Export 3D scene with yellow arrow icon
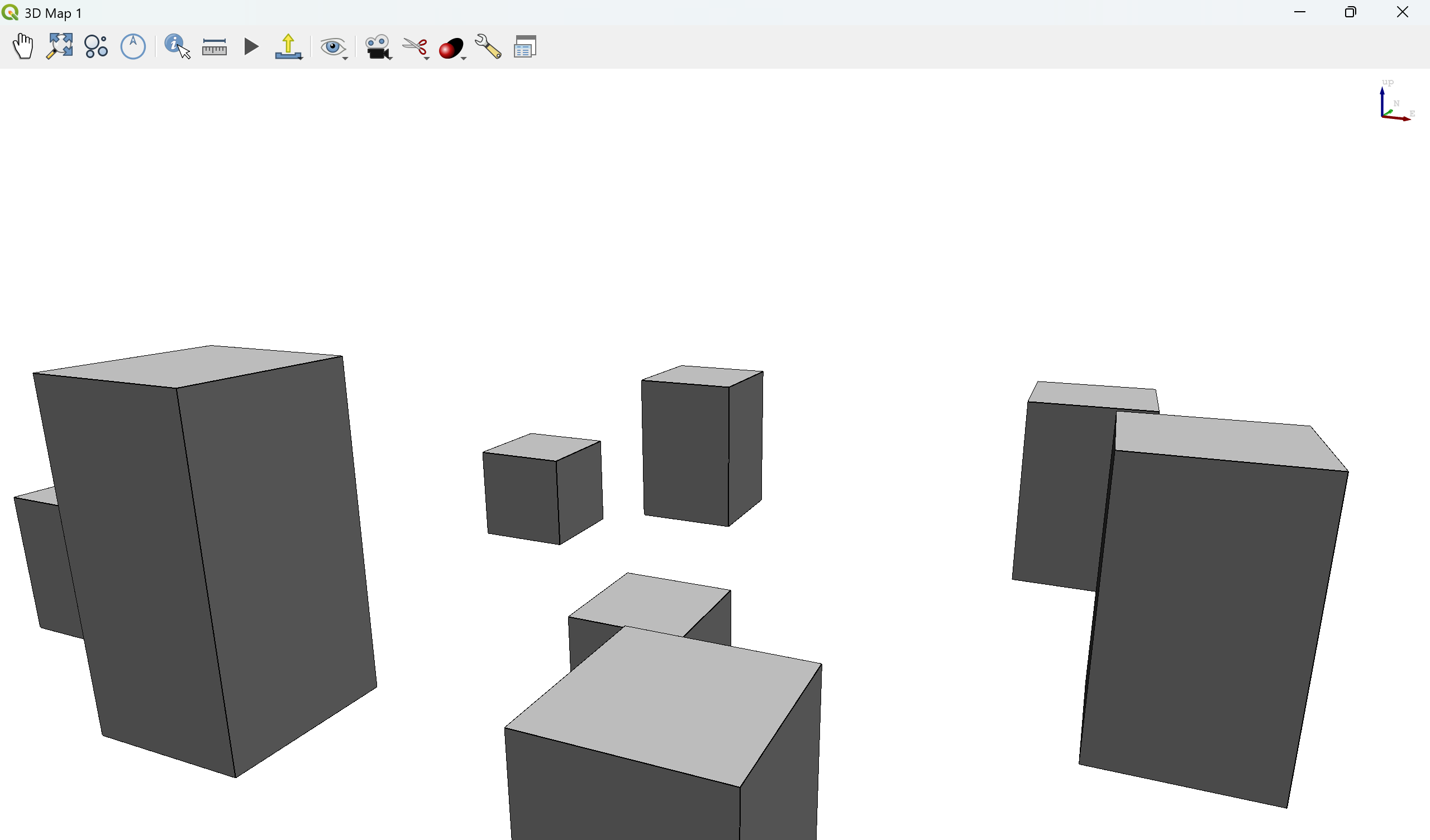Image resolution: width=1430 pixels, height=840 pixels. tap(288, 46)
